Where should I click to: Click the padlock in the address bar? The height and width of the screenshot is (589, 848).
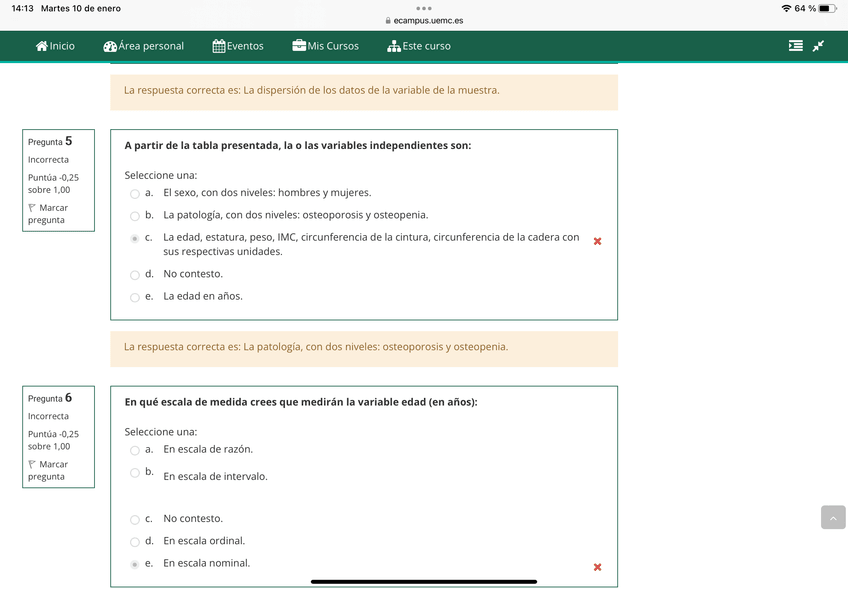pos(387,18)
